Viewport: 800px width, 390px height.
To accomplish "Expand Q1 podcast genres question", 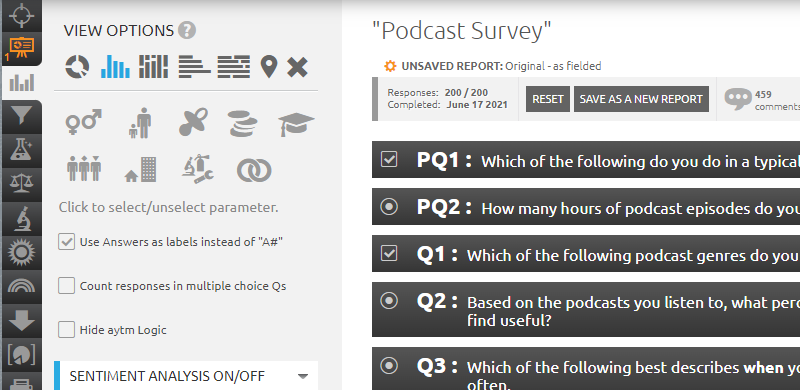I will pos(586,253).
